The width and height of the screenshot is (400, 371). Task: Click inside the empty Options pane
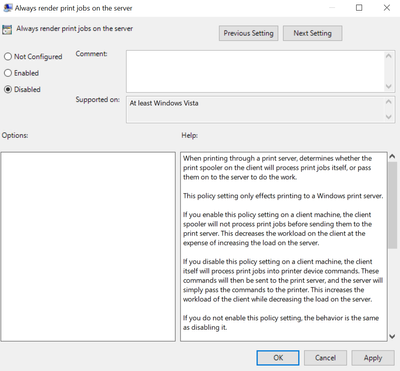coord(88,247)
